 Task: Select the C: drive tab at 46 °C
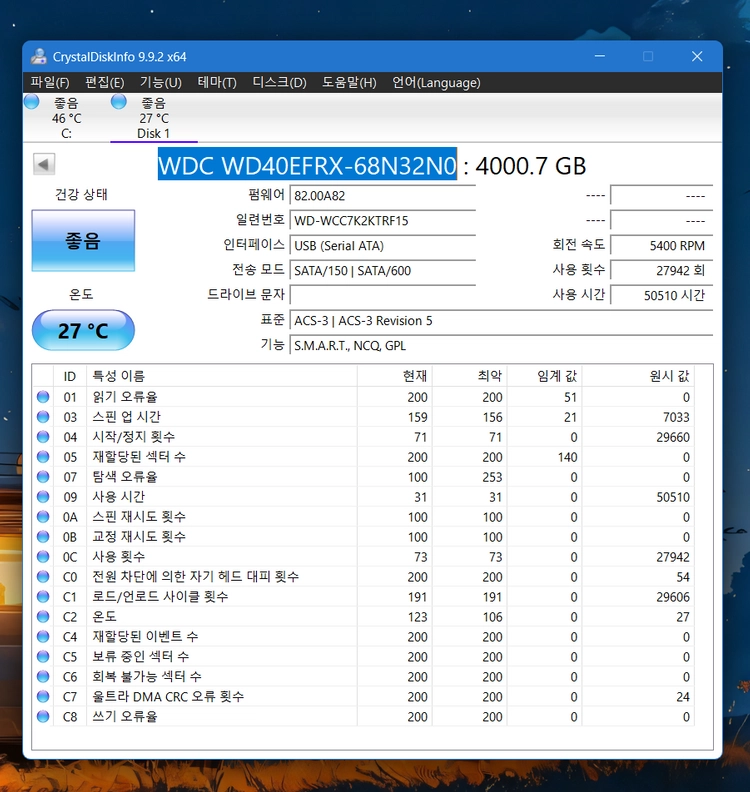67,118
